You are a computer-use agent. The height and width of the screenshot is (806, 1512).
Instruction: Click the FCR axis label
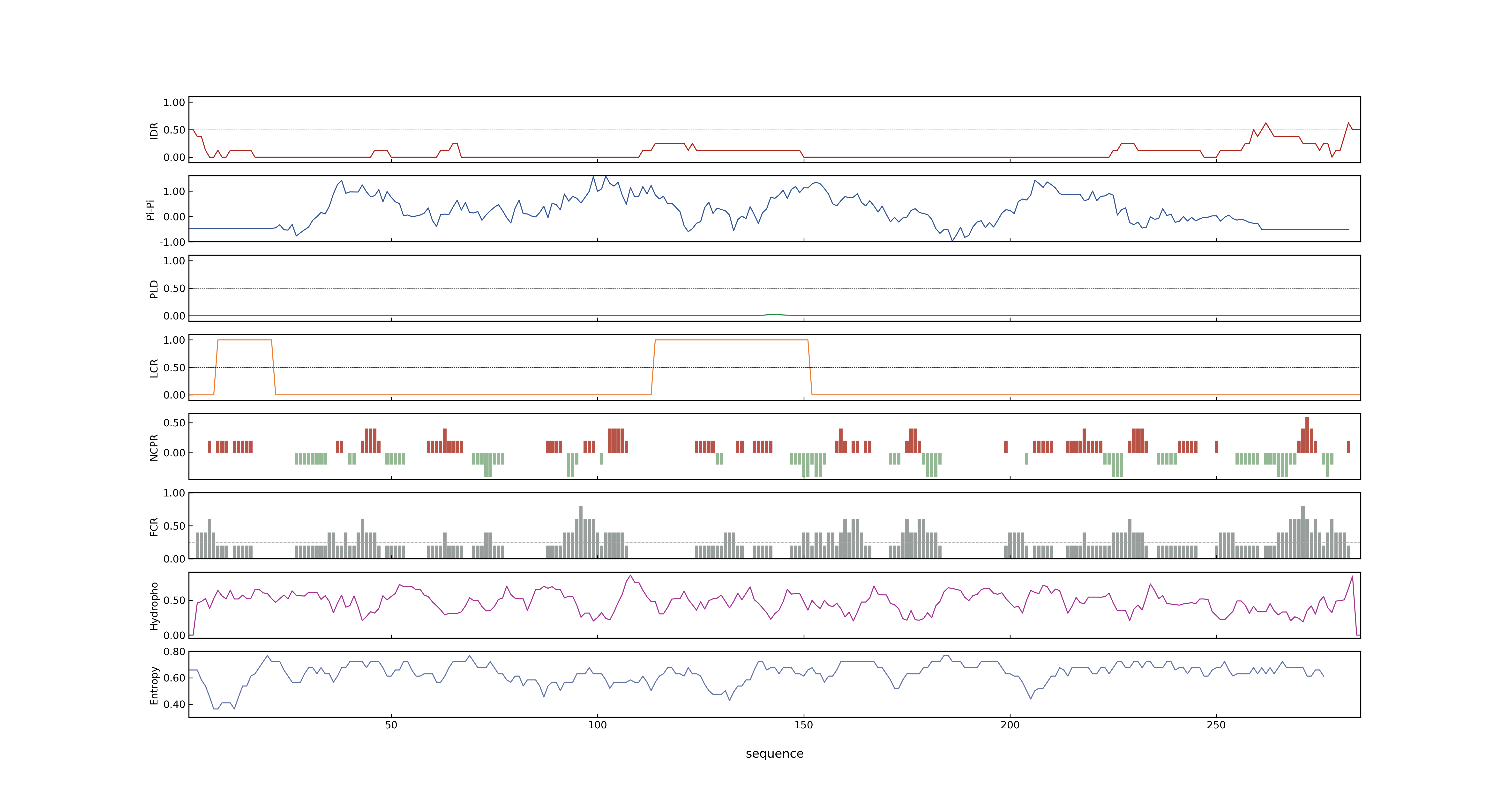click(154, 526)
